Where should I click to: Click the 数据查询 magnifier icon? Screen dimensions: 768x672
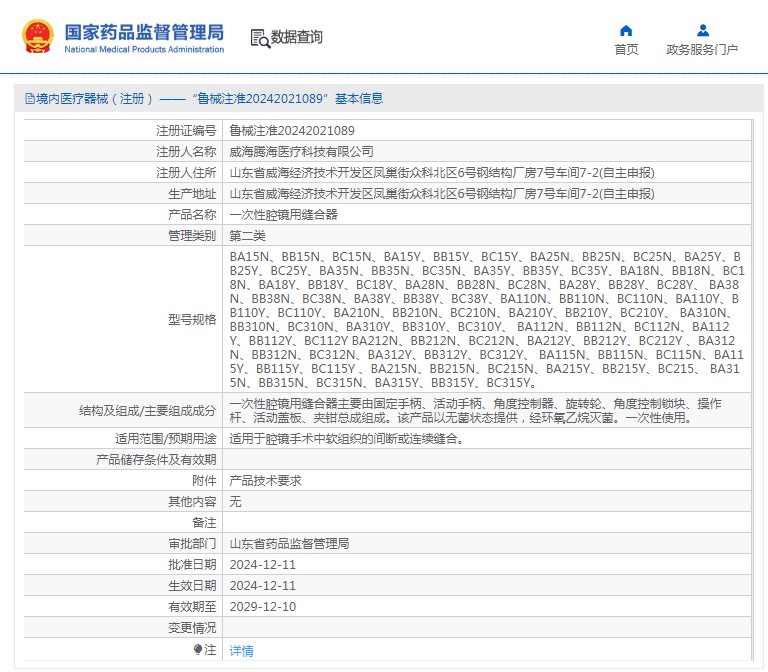coord(260,38)
